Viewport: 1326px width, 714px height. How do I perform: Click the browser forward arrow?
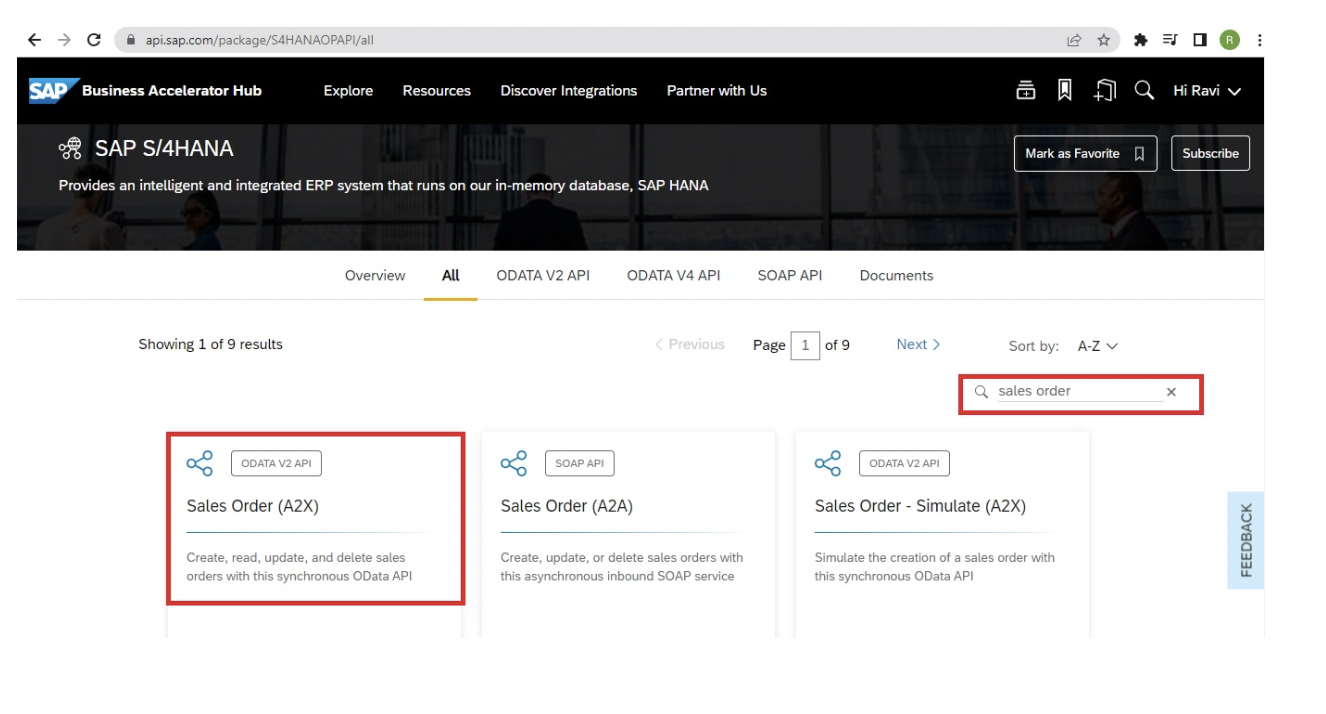(x=64, y=40)
